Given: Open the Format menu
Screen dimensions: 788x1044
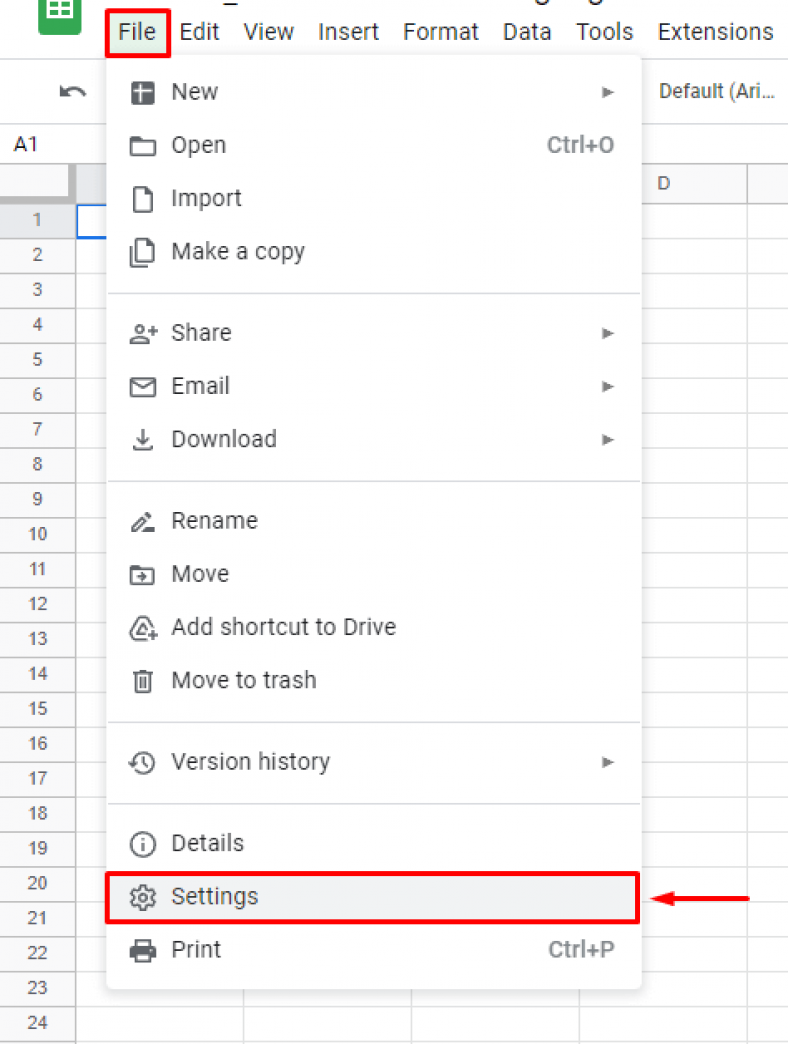Looking at the screenshot, I should tap(441, 31).
